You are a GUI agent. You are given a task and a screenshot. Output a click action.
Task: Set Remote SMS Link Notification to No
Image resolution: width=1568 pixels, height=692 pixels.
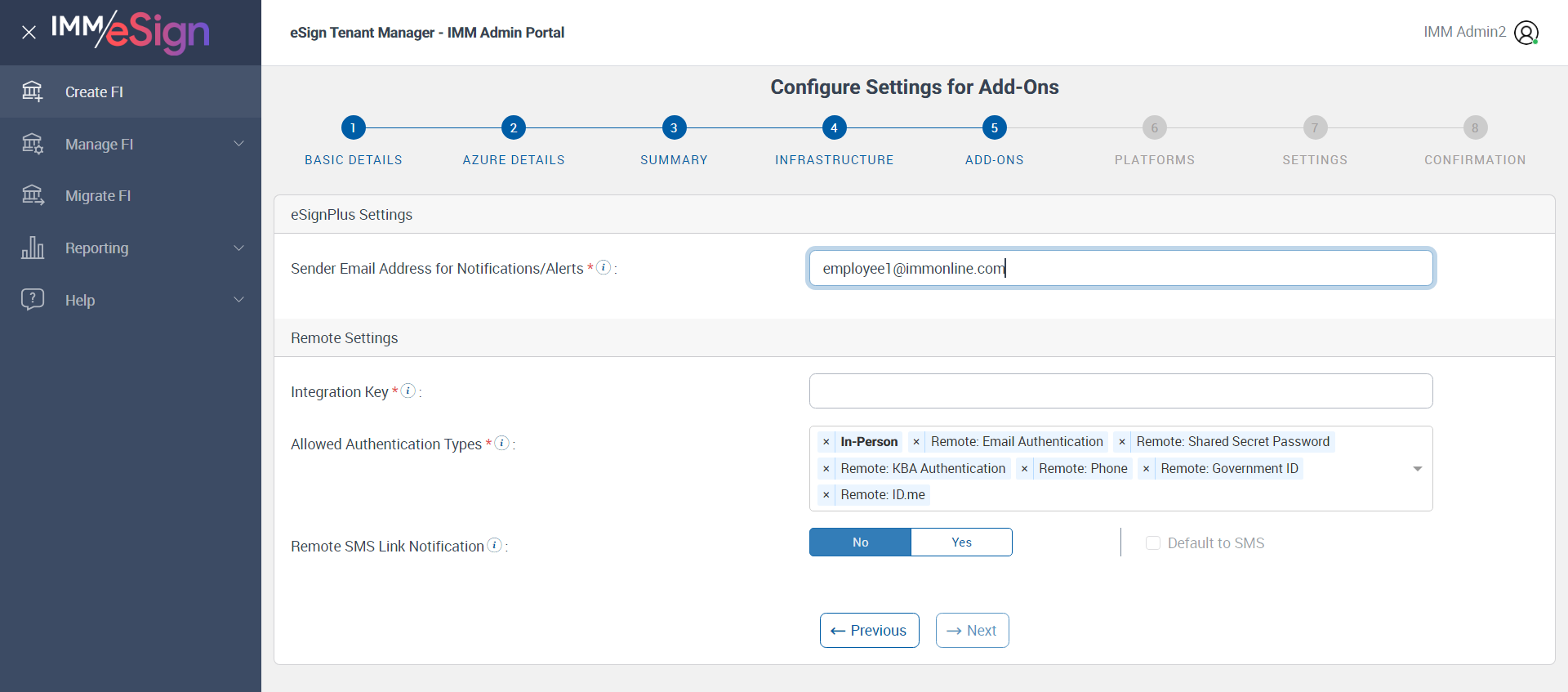pyautogui.click(x=860, y=542)
